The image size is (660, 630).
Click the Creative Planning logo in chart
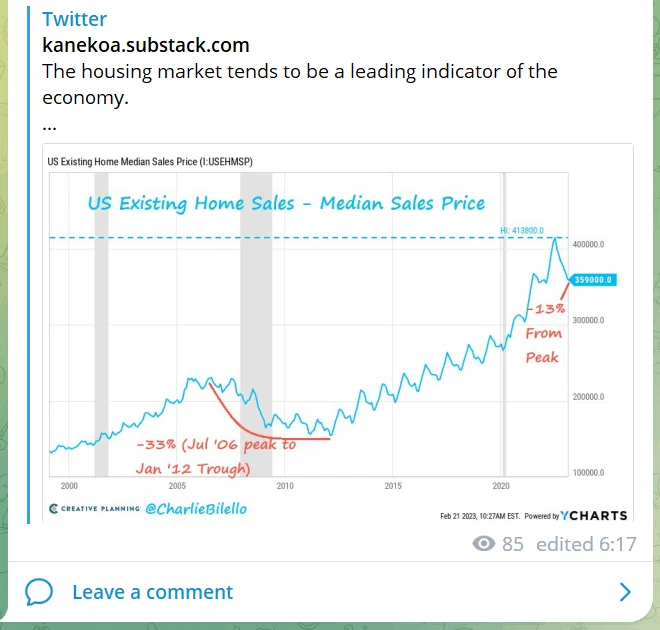point(95,508)
